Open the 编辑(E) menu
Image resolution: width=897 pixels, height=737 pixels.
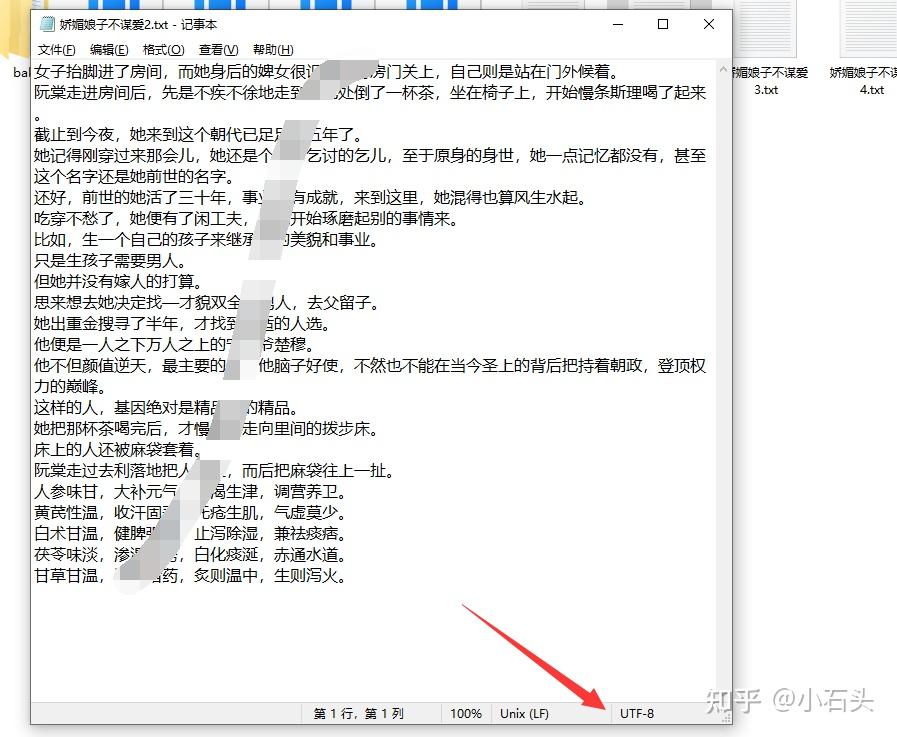click(109, 50)
